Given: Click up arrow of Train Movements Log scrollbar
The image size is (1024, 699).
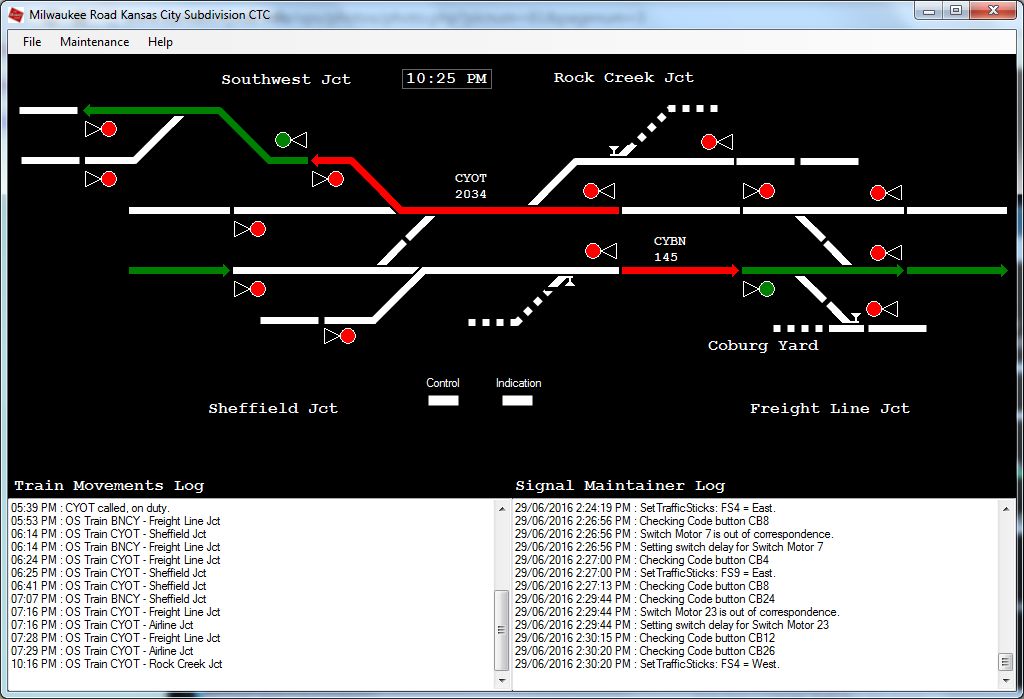Looking at the screenshot, I should (502, 508).
